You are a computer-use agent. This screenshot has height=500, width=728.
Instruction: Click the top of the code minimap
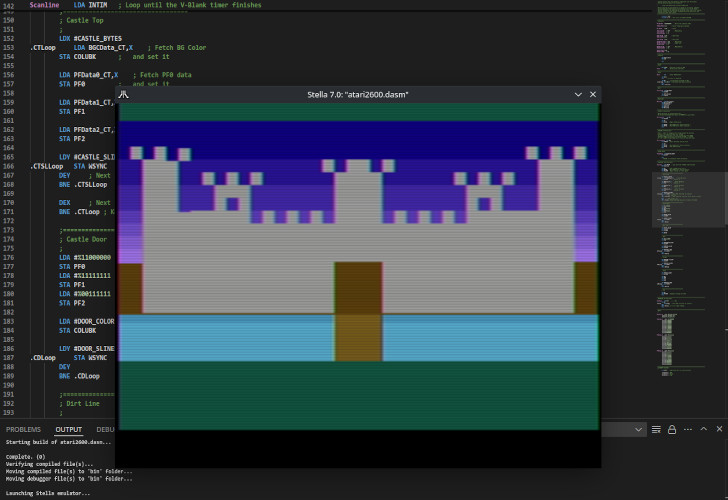coord(689,10)
